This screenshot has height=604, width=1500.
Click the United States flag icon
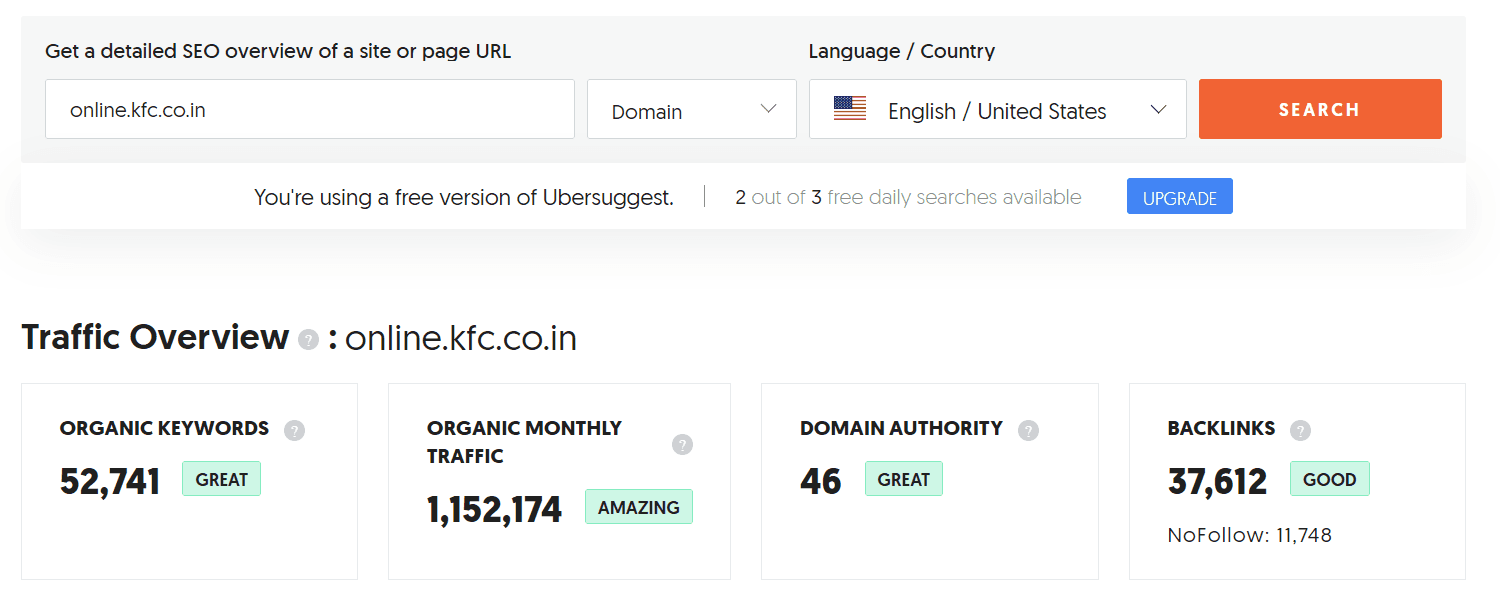coord(850,109)
